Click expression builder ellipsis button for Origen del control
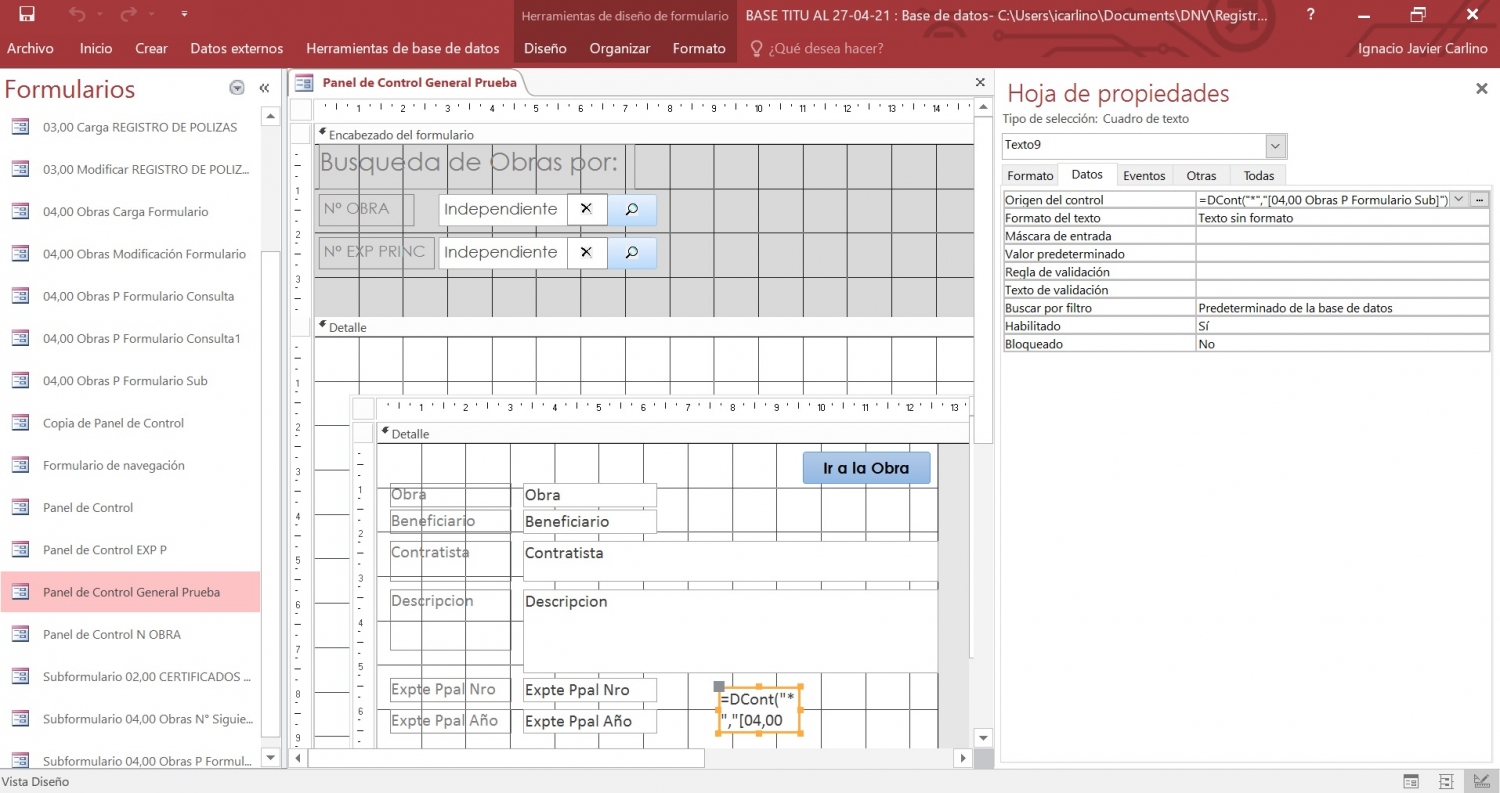This screenshot has width=1500, height=793. [x=1479, y=200]
